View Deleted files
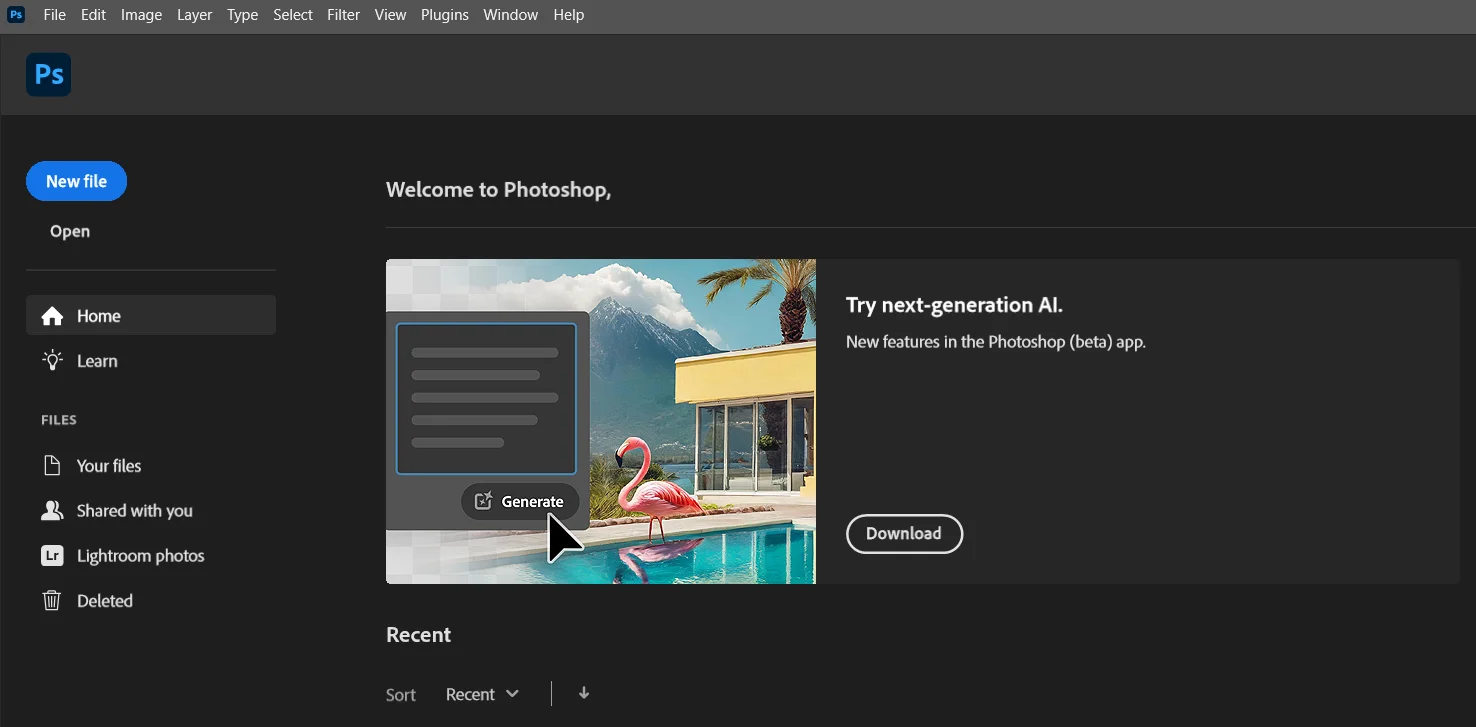 point(151,601)
